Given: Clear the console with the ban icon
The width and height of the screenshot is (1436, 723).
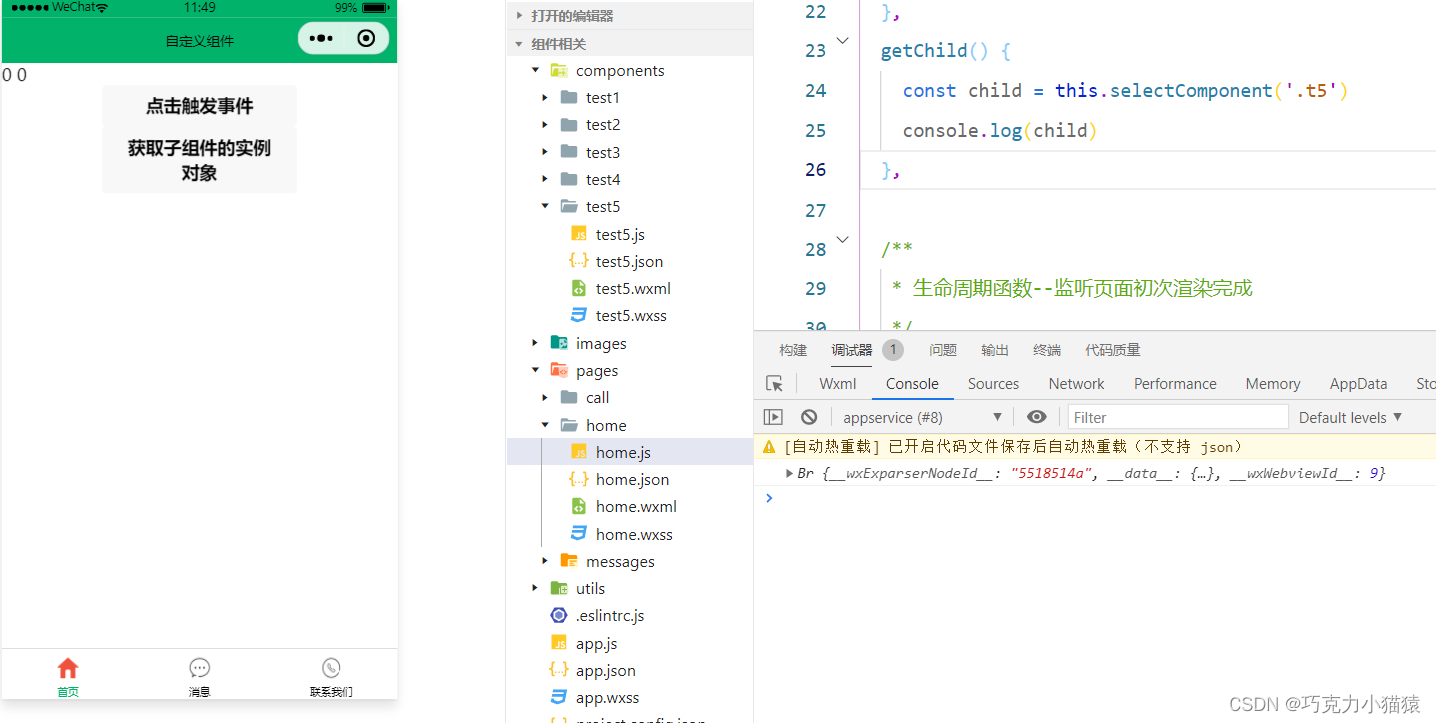Looking at the screenshot, I should tap(809, 416).
